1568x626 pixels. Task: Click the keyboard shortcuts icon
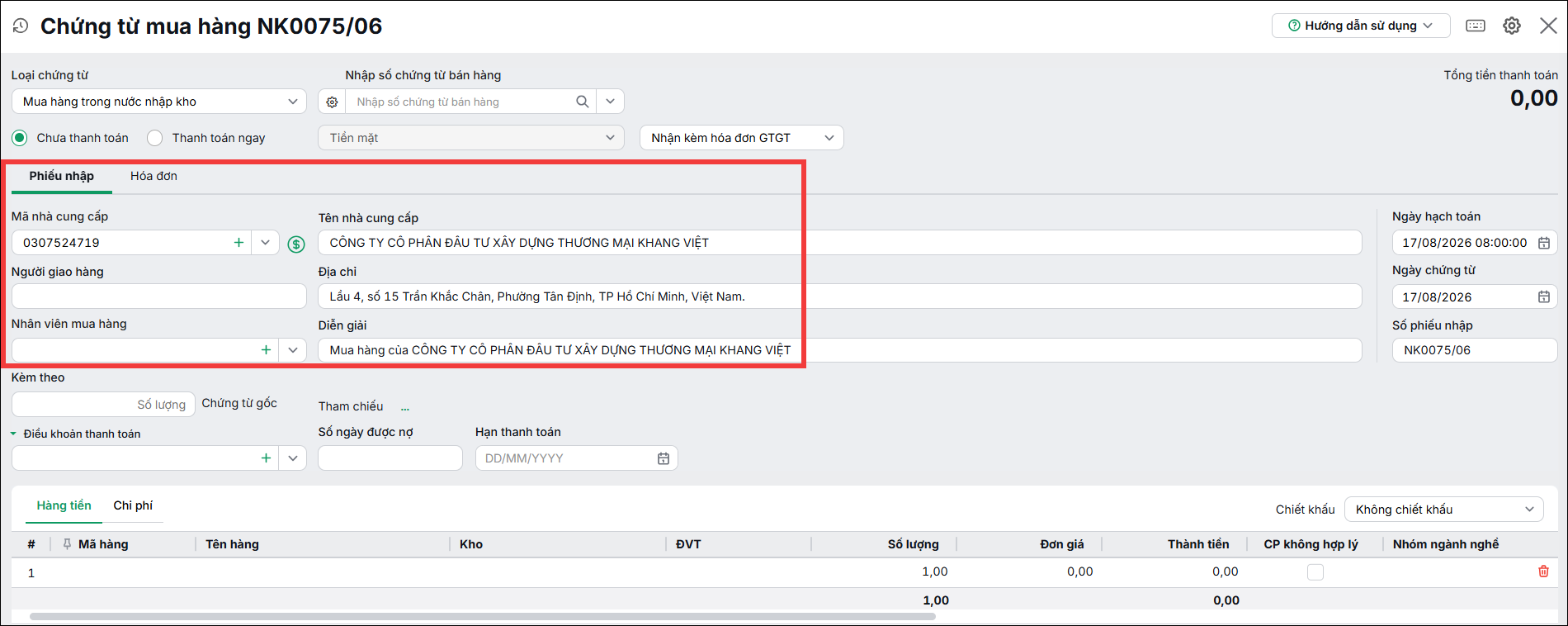point(1476,26)
